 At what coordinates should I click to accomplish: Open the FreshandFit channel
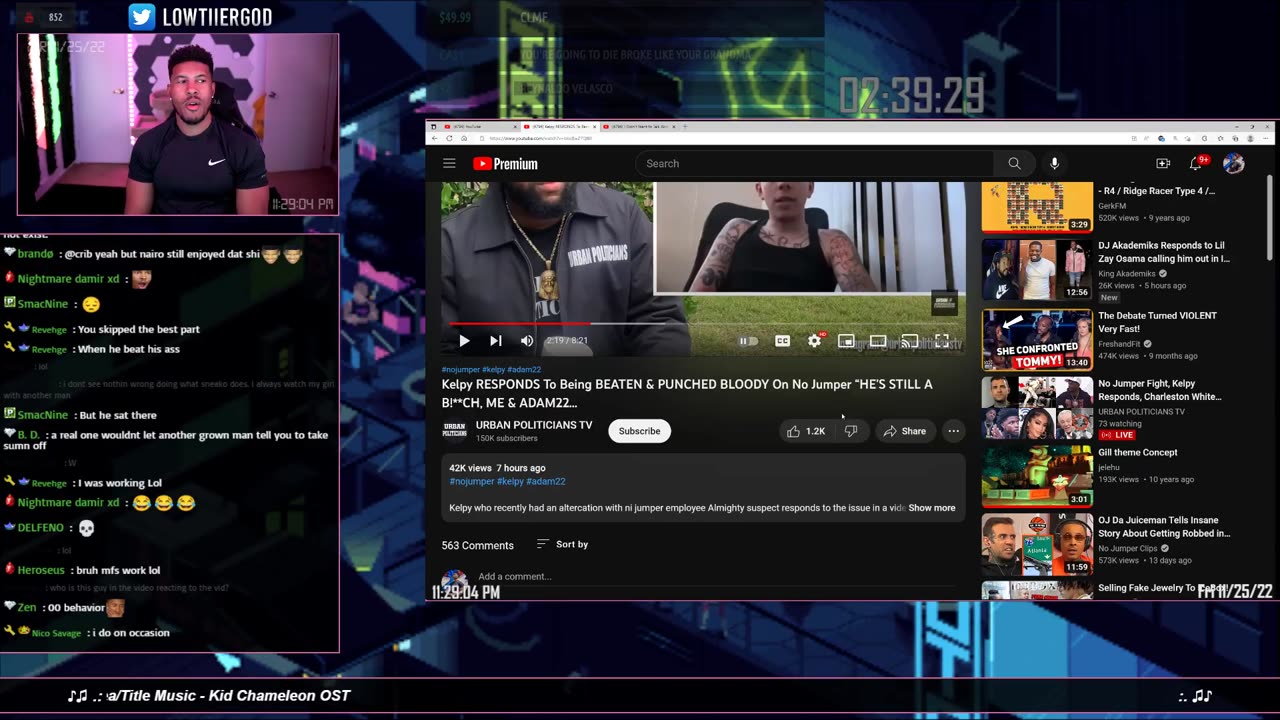point(1120,343)
